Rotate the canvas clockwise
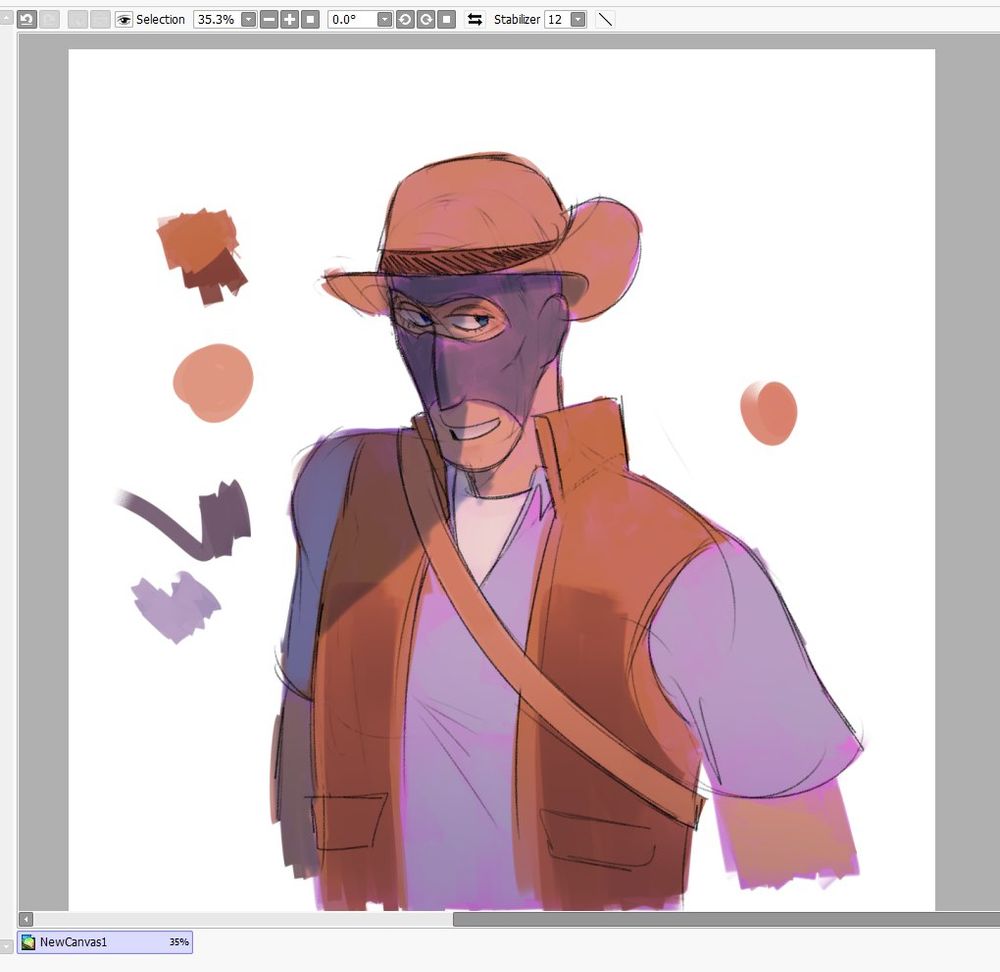The height and width of the screenshot is (972, 1000). pos(427,18)
